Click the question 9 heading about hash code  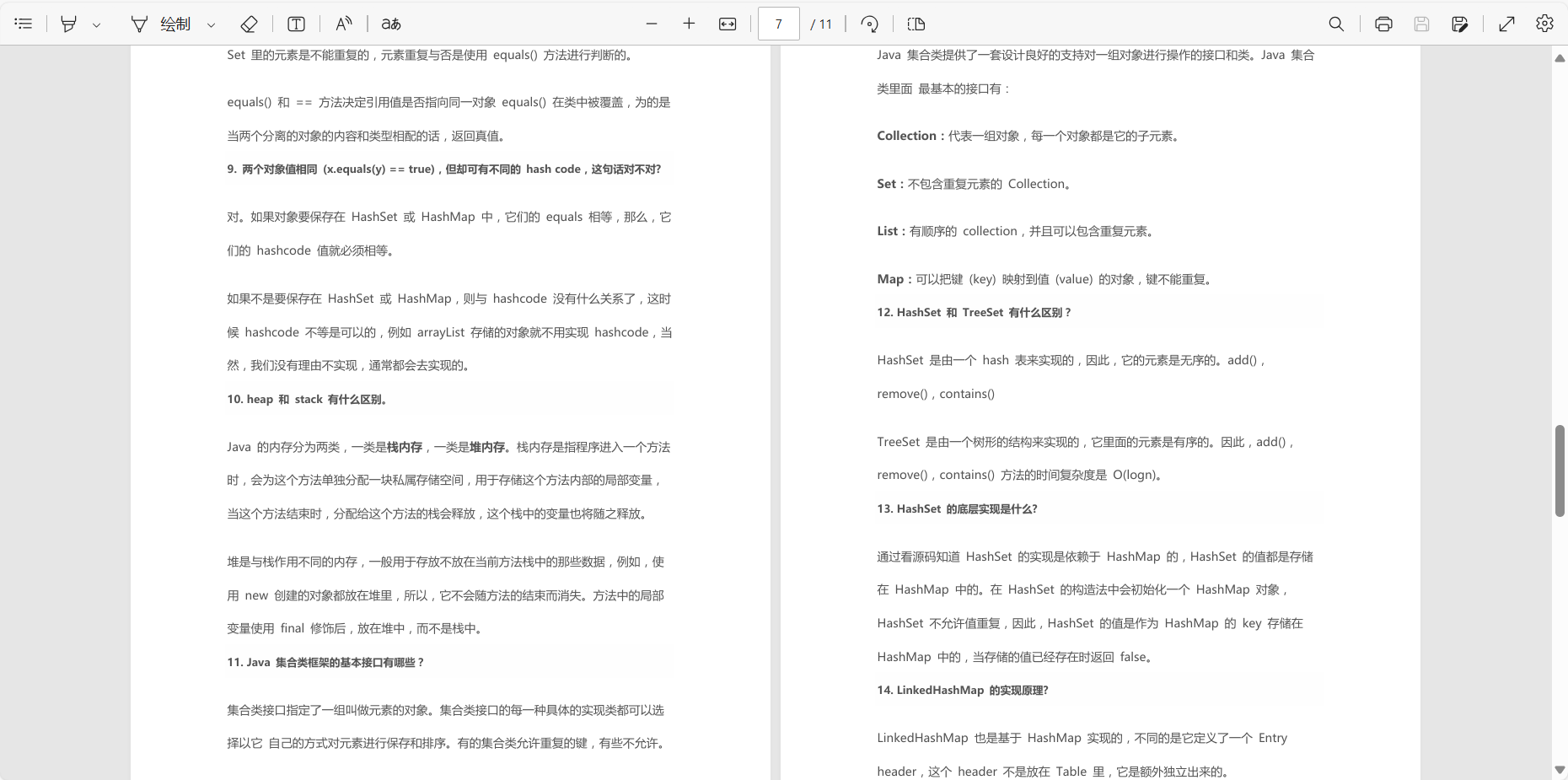point(443,169)
